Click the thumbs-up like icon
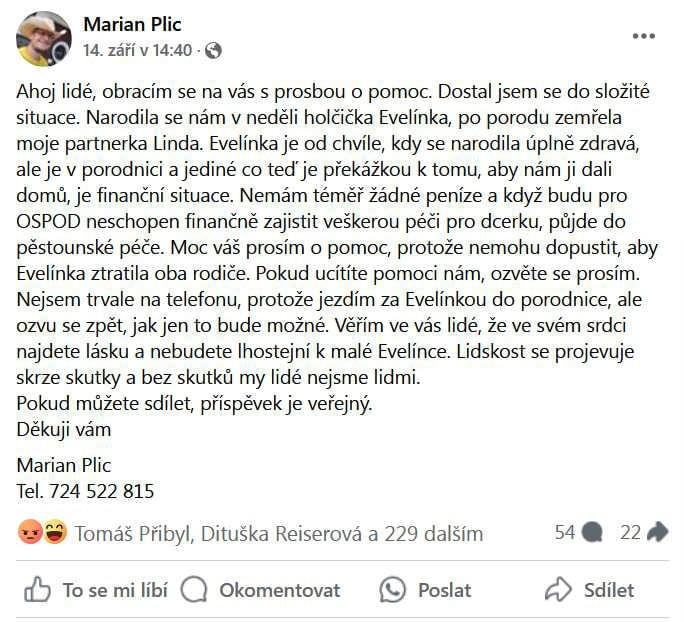This screenshot has height=622, width=684. [x=37, y=590]
